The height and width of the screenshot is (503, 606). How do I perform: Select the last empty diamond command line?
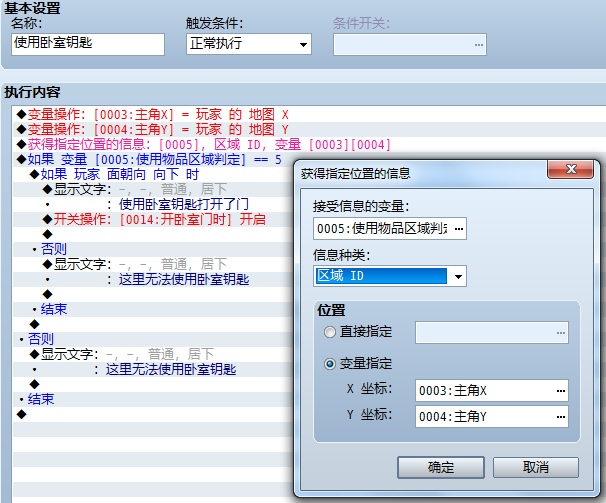click(22, 414)
